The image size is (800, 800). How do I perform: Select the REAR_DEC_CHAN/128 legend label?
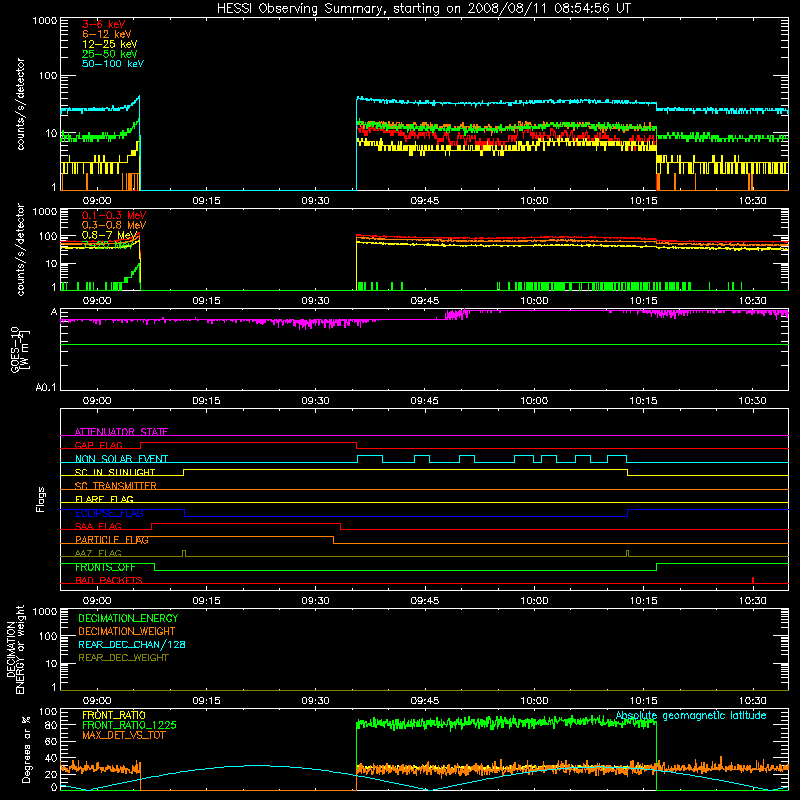click(132, 644)
